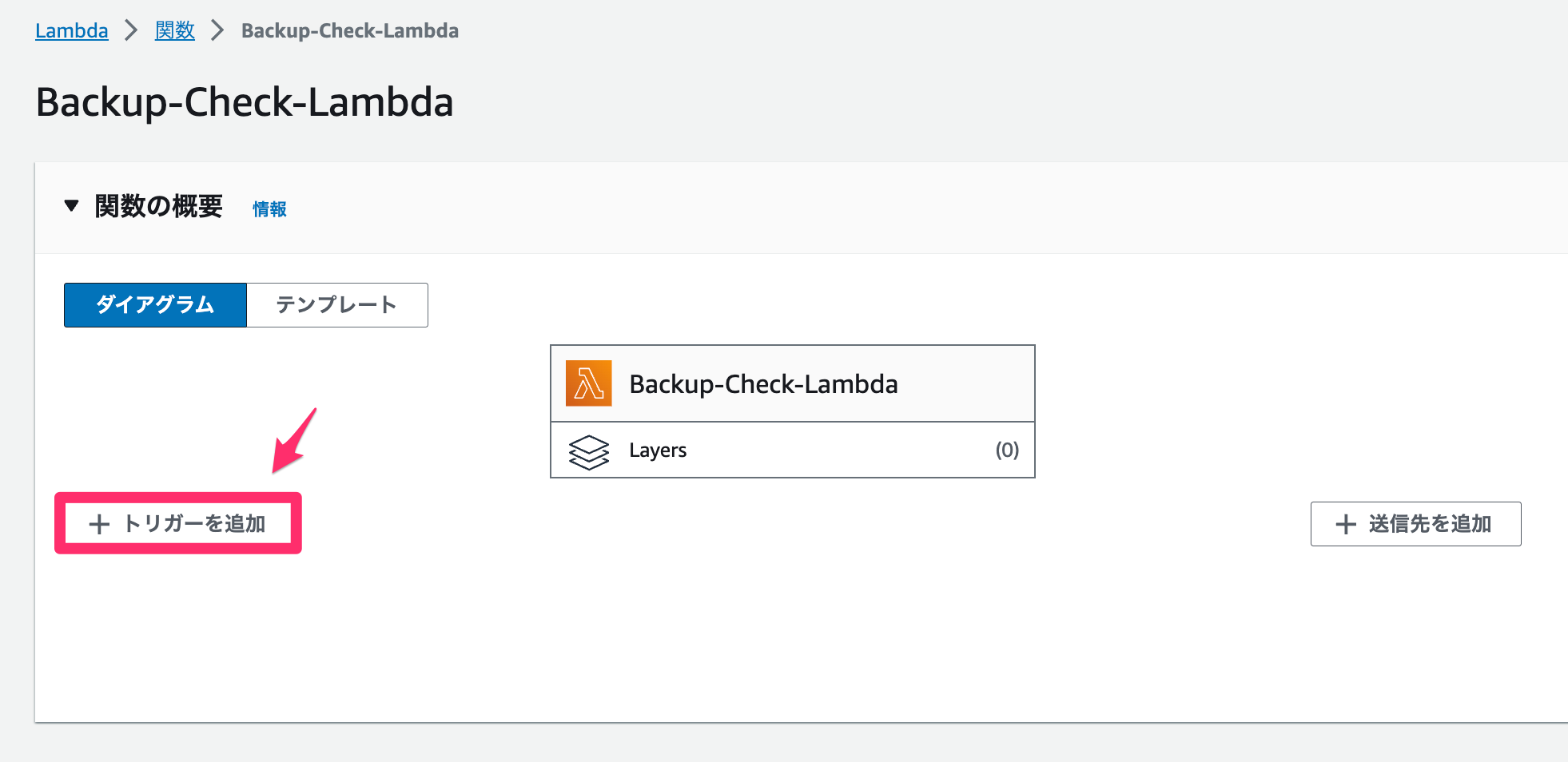This screenshot has width=1568, height=762.
Task: Click the Layers label in the diagram
Action: pos(658,450)
